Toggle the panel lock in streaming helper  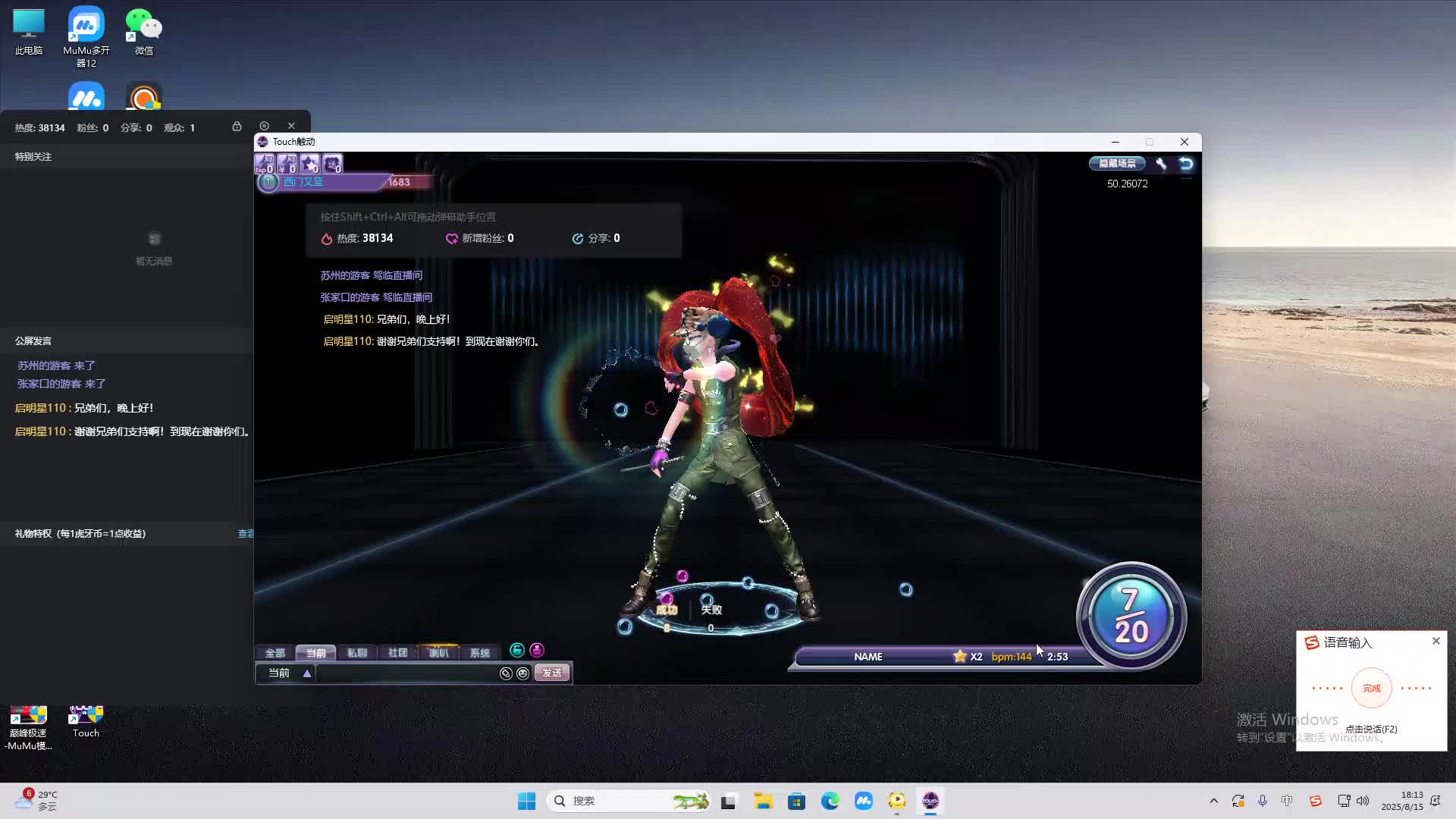pos(237,126)
